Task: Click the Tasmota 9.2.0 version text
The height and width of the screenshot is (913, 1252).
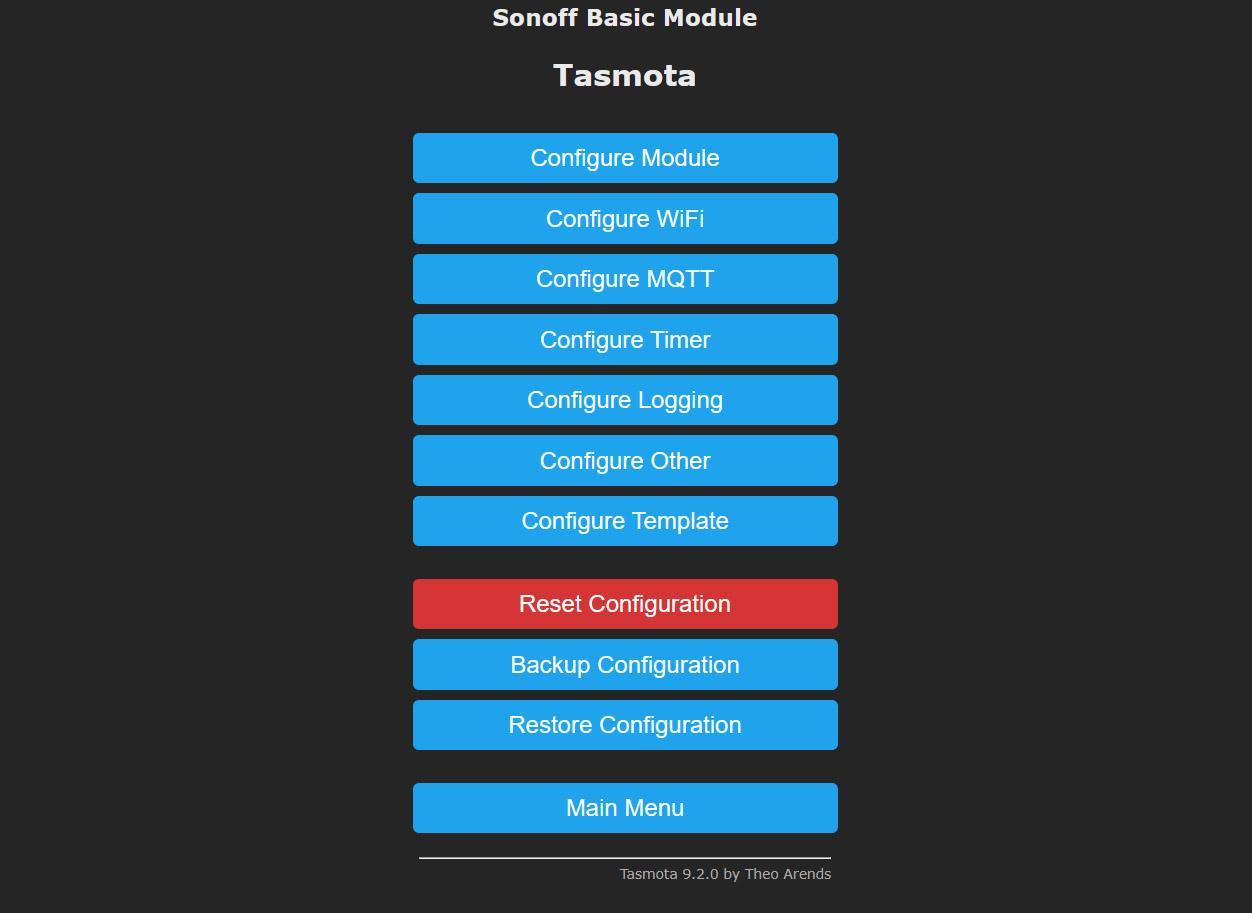Action: point(669,874)
